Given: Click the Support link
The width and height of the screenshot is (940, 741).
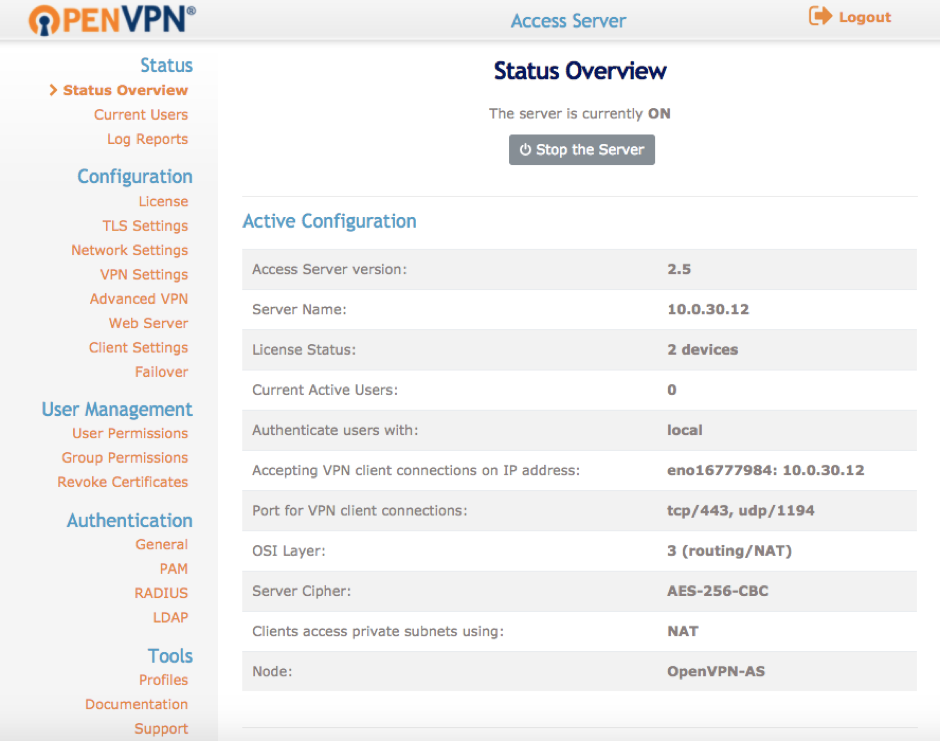Looking at the screenshot, I should point(161,729).
